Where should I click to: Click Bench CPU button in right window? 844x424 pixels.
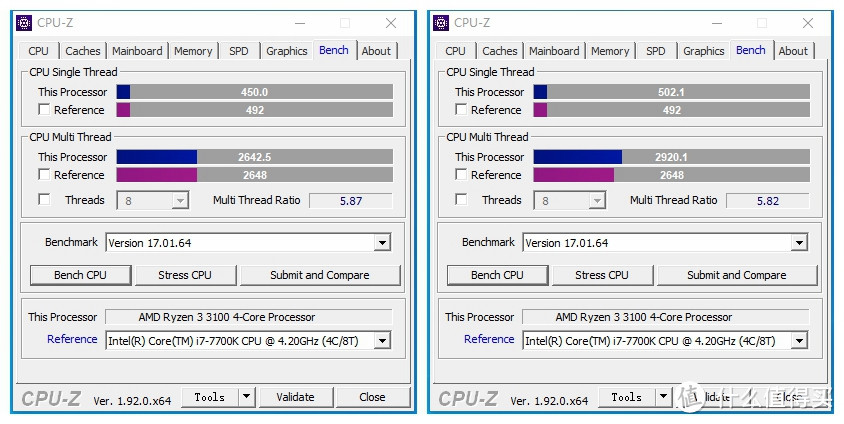497,275
